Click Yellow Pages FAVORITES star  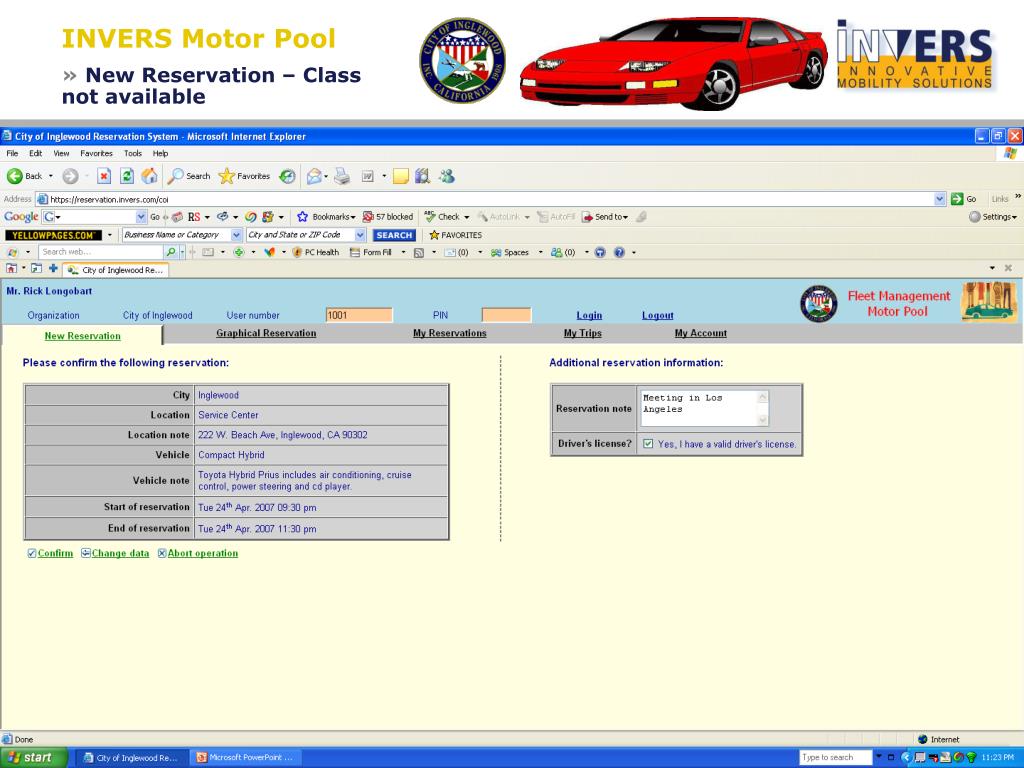click(x=456, y=235)
